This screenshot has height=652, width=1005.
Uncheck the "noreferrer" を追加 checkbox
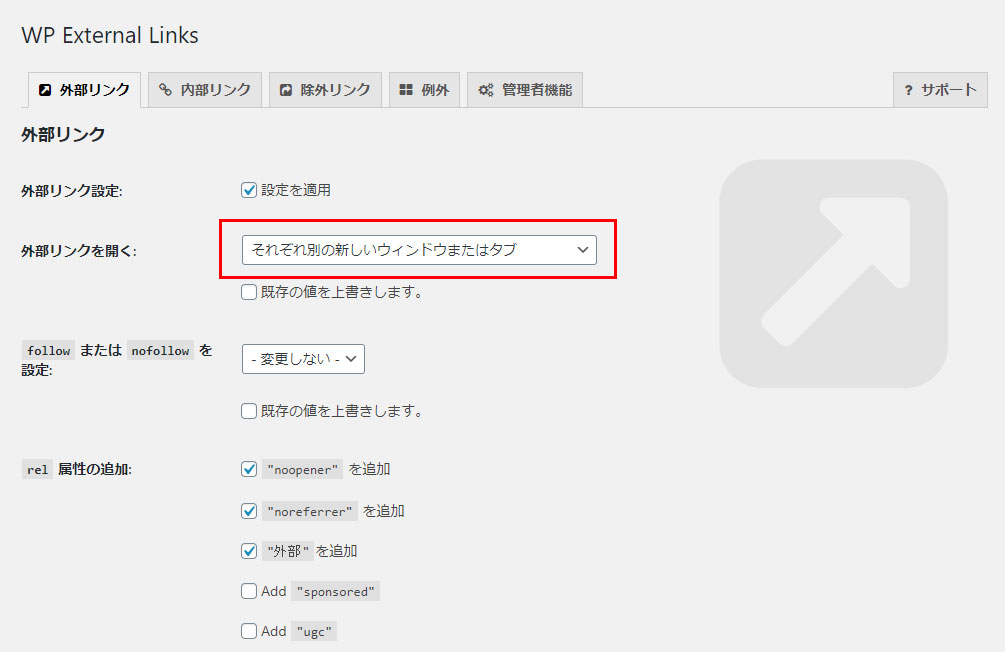250,511
